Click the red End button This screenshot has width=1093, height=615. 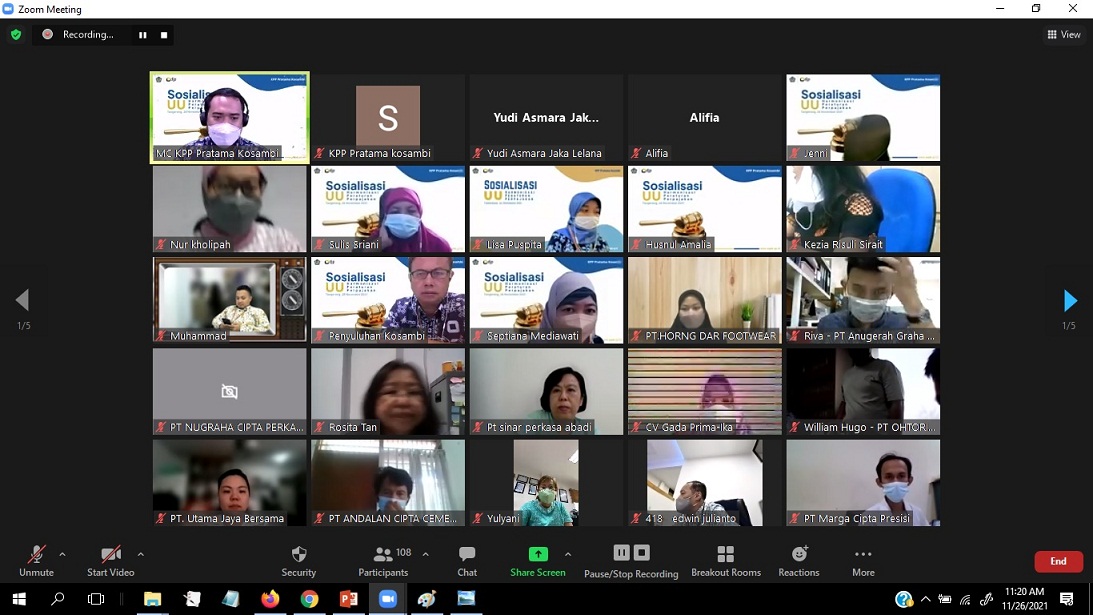pos(1058,561)
